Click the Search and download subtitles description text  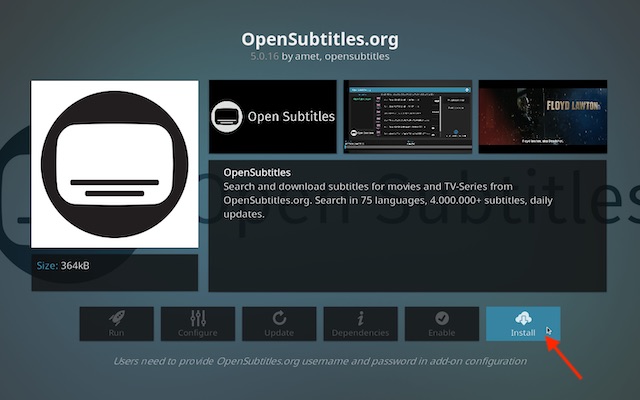tap(388, 200)
